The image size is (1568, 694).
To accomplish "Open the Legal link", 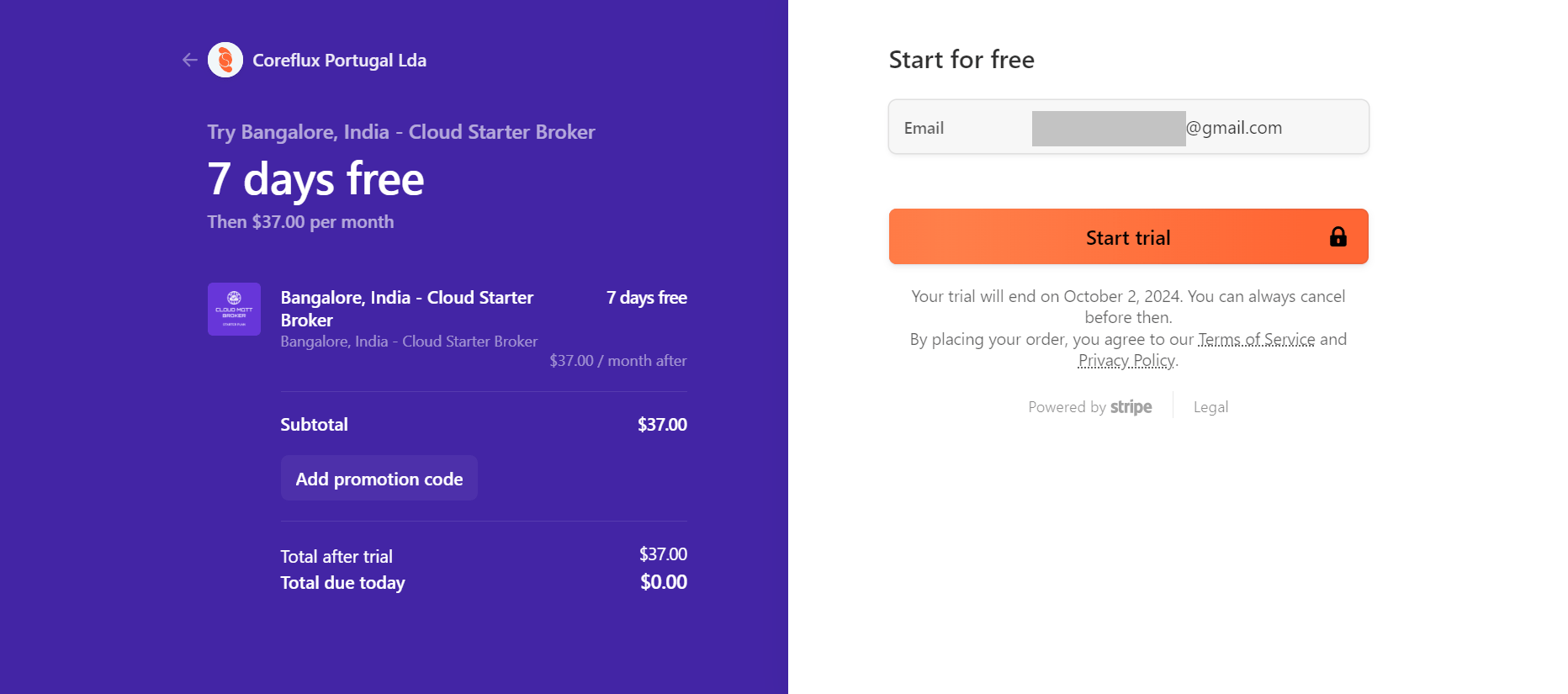I will pos(1210,407).
